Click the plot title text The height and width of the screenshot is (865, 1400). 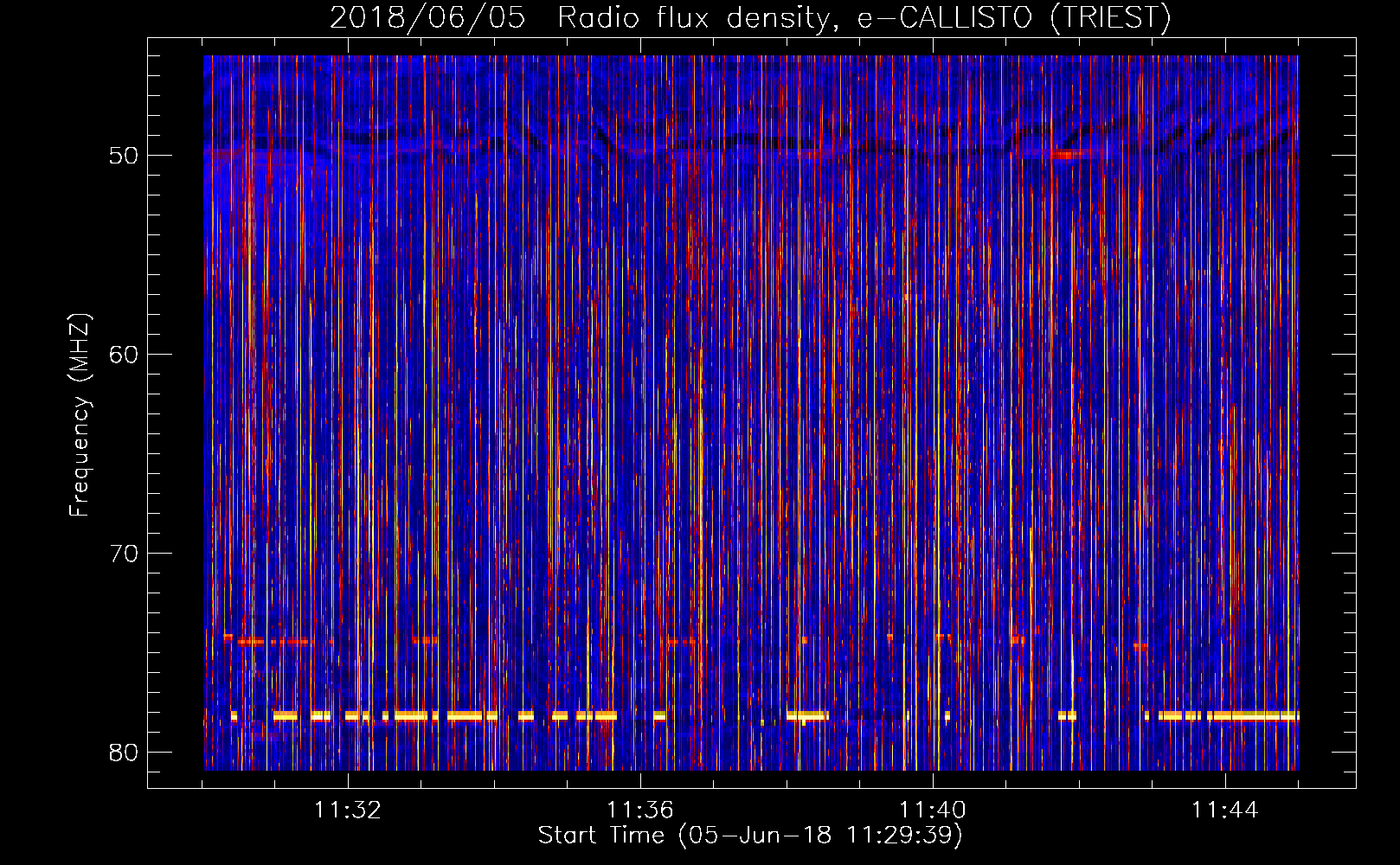[x=750, y=17]
